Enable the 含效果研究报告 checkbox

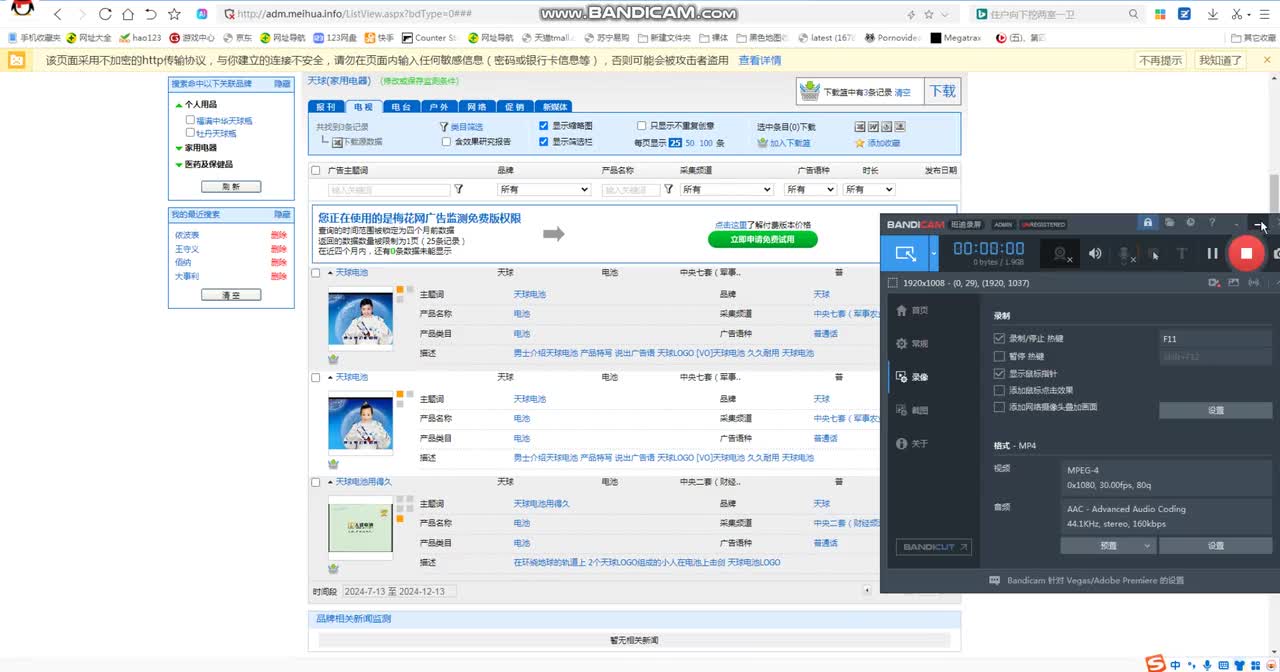(x=446, y=142)
